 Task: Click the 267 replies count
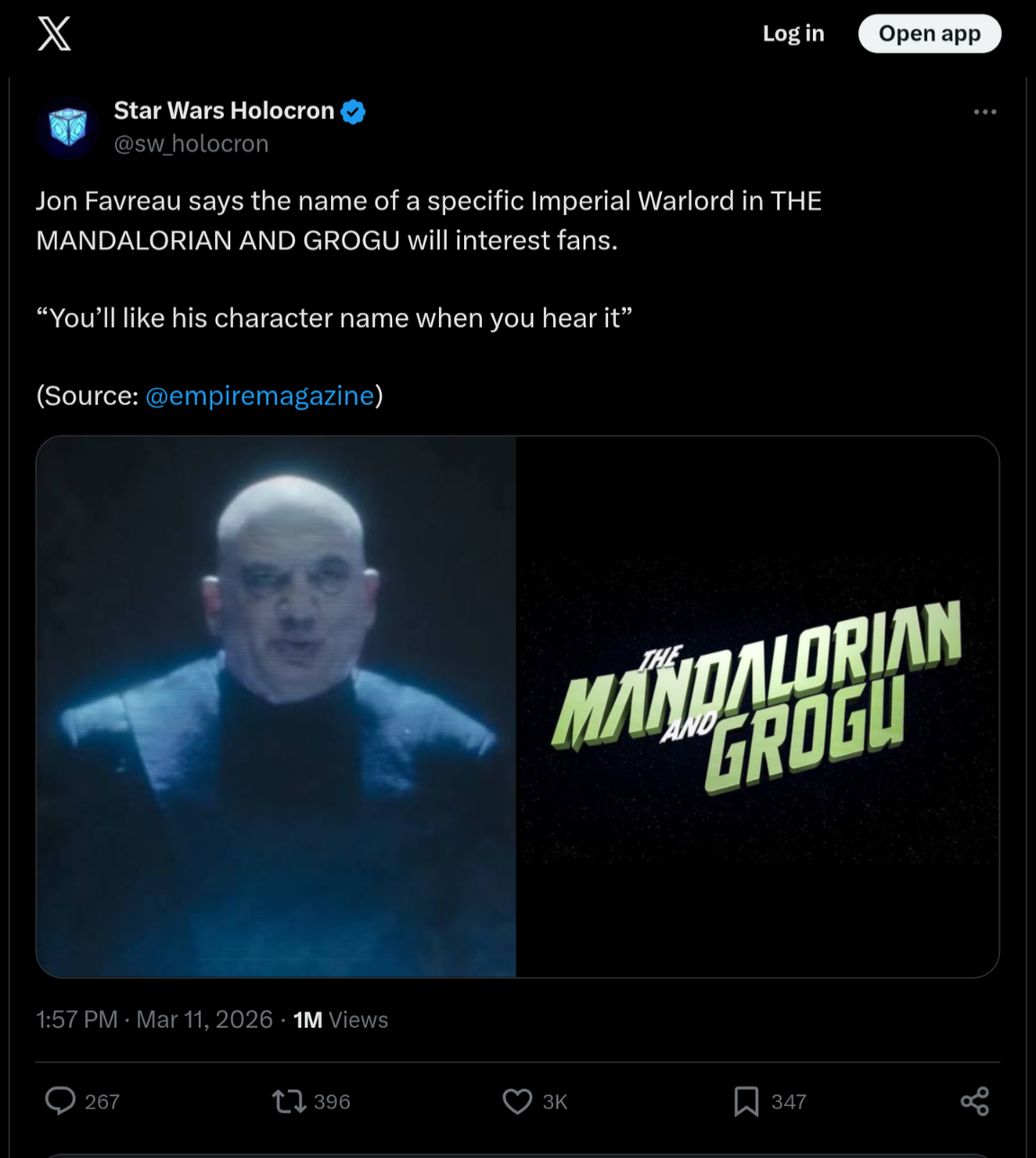pos(102,1101)
